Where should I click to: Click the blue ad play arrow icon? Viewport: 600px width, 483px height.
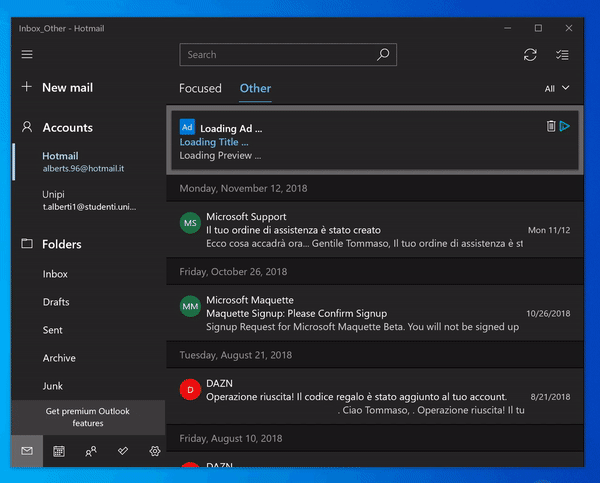pos(564,126)
